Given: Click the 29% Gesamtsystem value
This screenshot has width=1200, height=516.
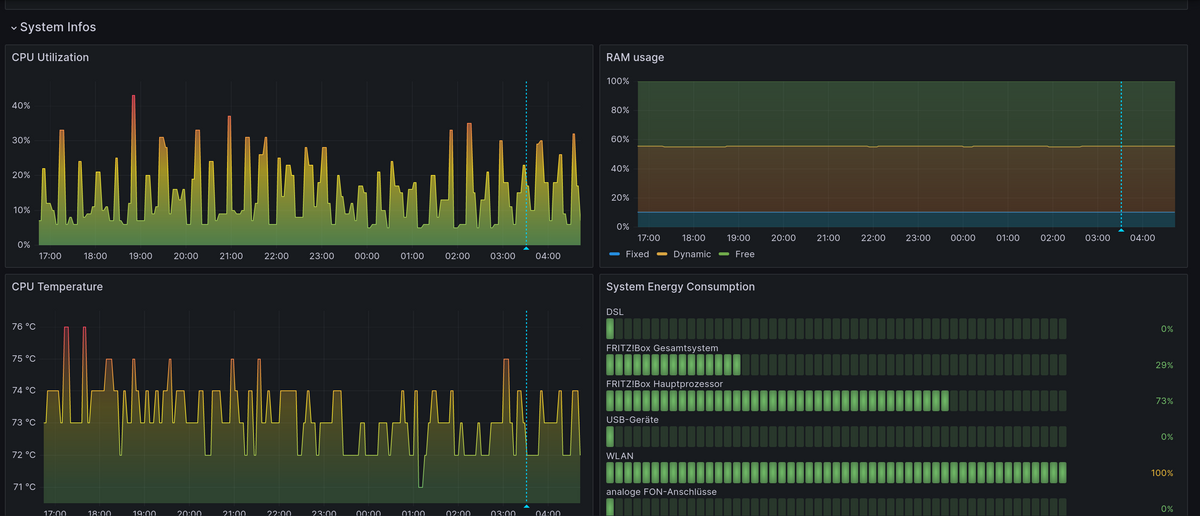Looking at the screenshot, I should (x=1164, y=365).
